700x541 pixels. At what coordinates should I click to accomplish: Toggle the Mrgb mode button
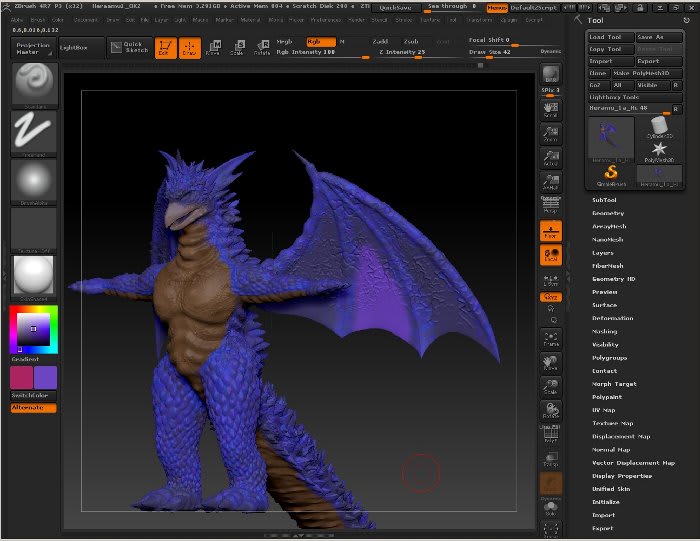pyautogui.click(x=284, y=42)
